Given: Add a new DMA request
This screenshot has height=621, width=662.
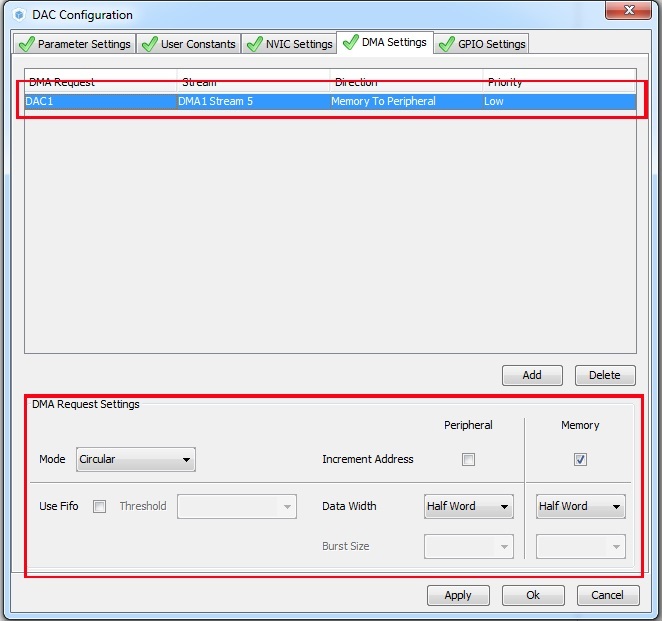Looking at the screenshot, I should 532,375.
